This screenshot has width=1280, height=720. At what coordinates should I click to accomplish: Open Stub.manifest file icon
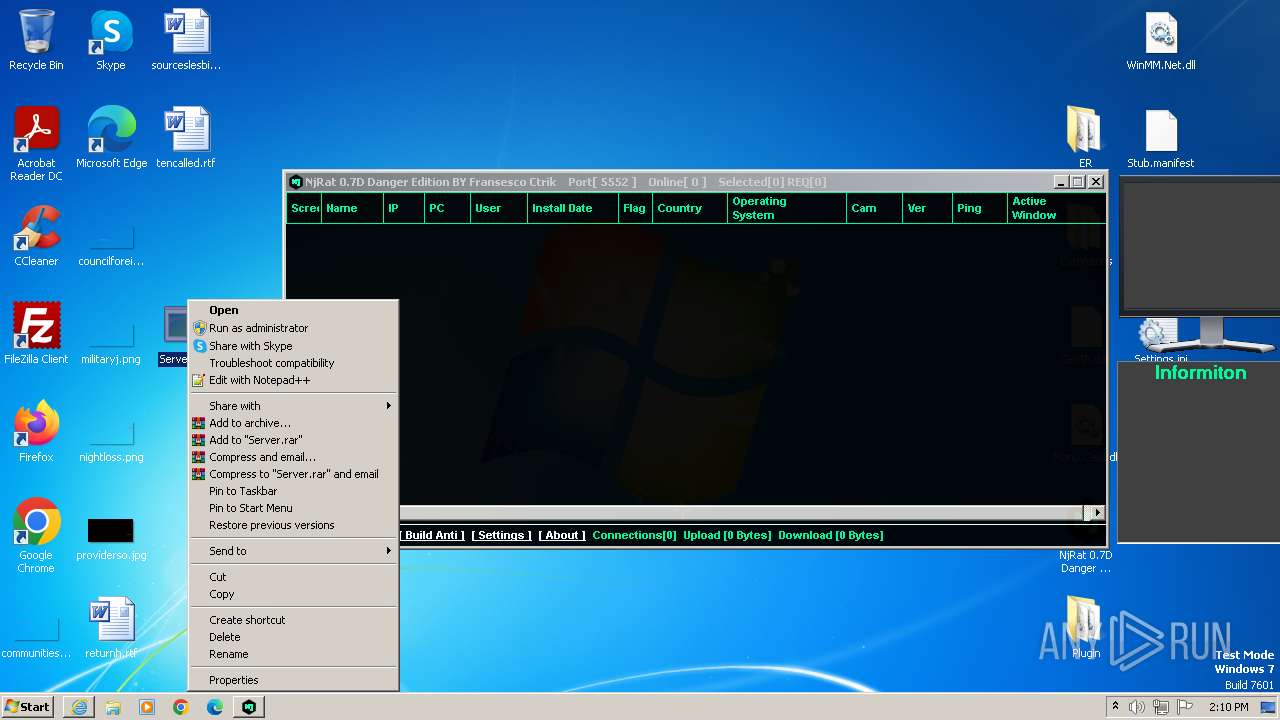point(1161,138)
